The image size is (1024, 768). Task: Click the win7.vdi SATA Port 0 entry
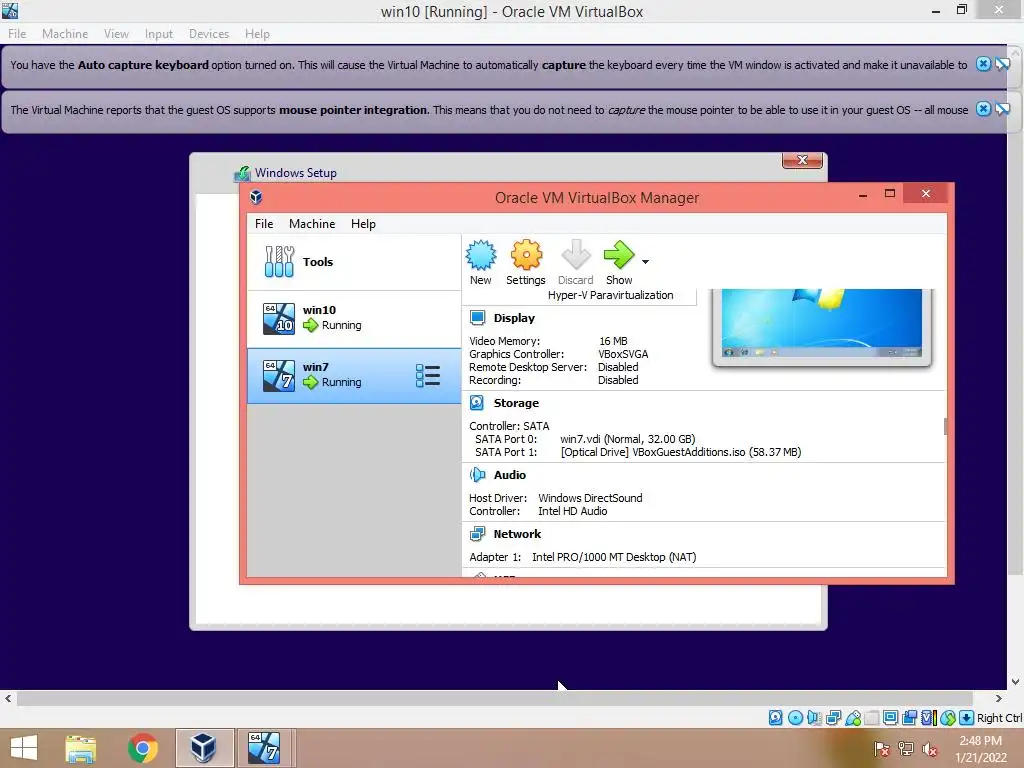[628, 439]
